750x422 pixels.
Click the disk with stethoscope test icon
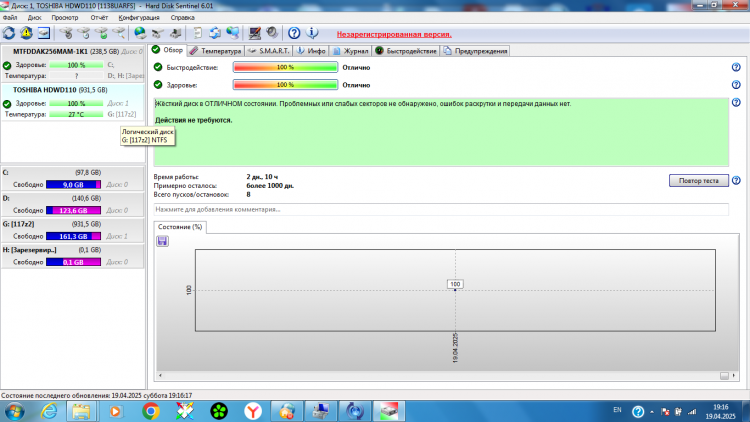pos(66,33)
